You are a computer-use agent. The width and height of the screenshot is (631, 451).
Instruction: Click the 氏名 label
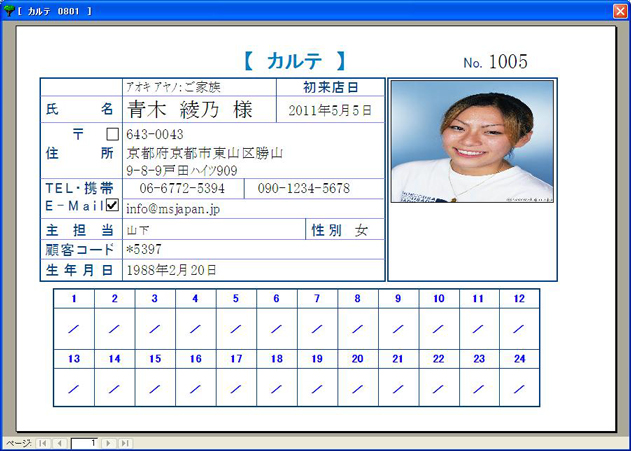pos(79,109)
